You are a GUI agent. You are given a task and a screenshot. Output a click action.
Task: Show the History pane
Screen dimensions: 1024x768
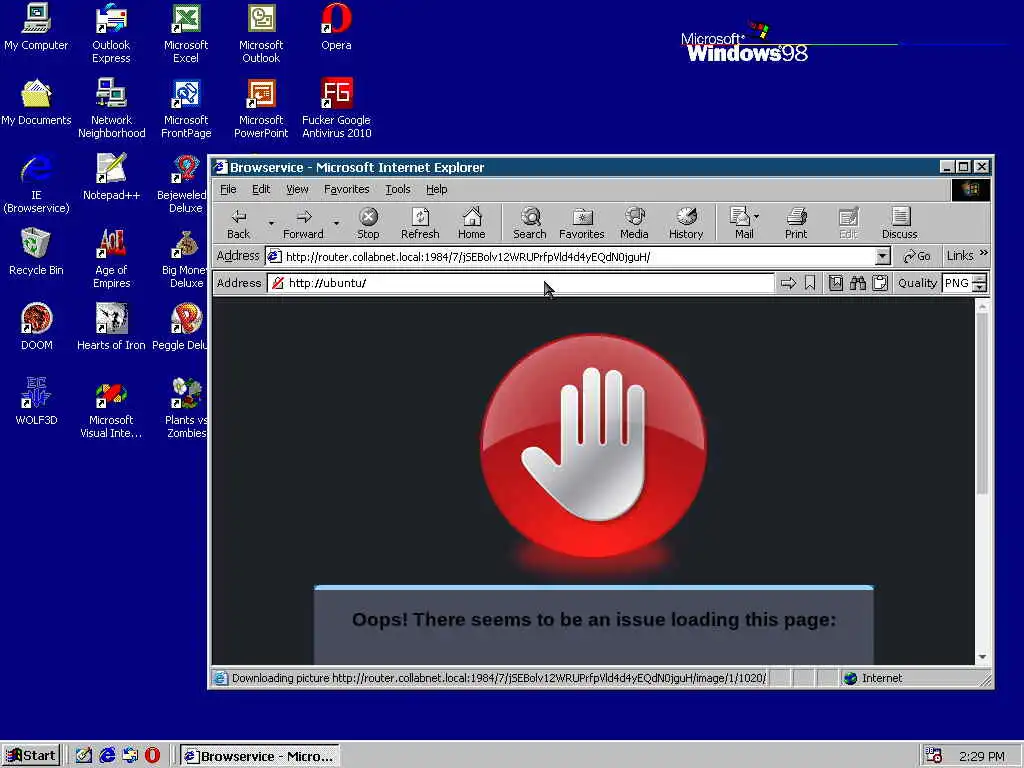coord(686,223)
